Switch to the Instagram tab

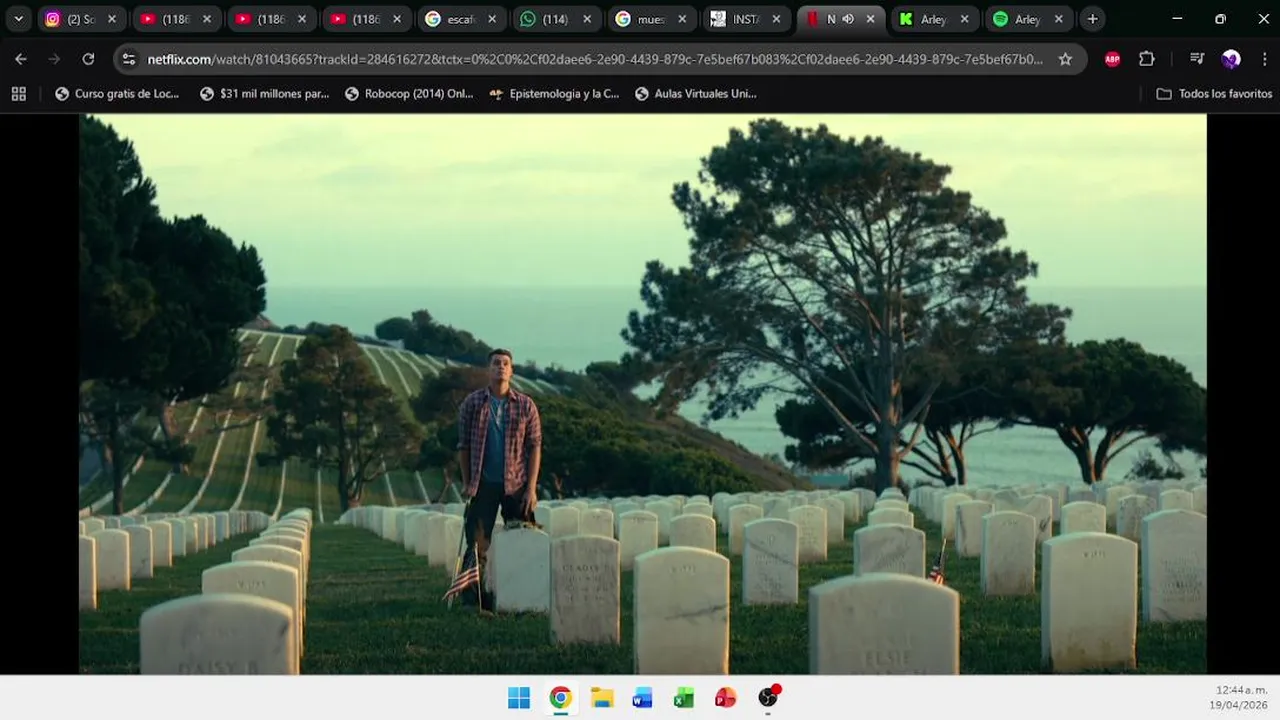pyautogui.click(x=80, y=19)
